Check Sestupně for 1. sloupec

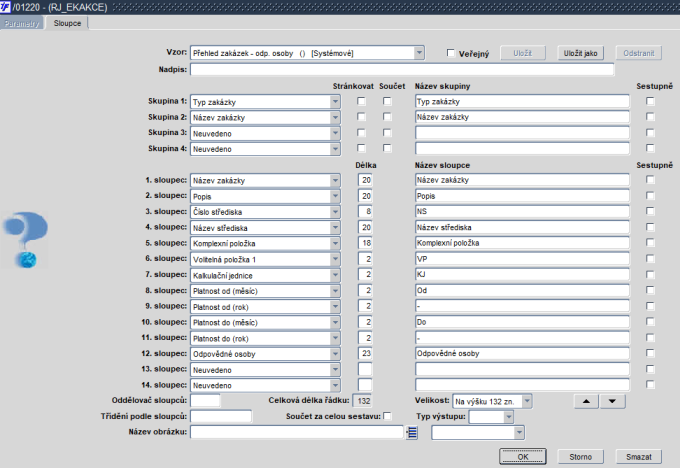[650, 180]
